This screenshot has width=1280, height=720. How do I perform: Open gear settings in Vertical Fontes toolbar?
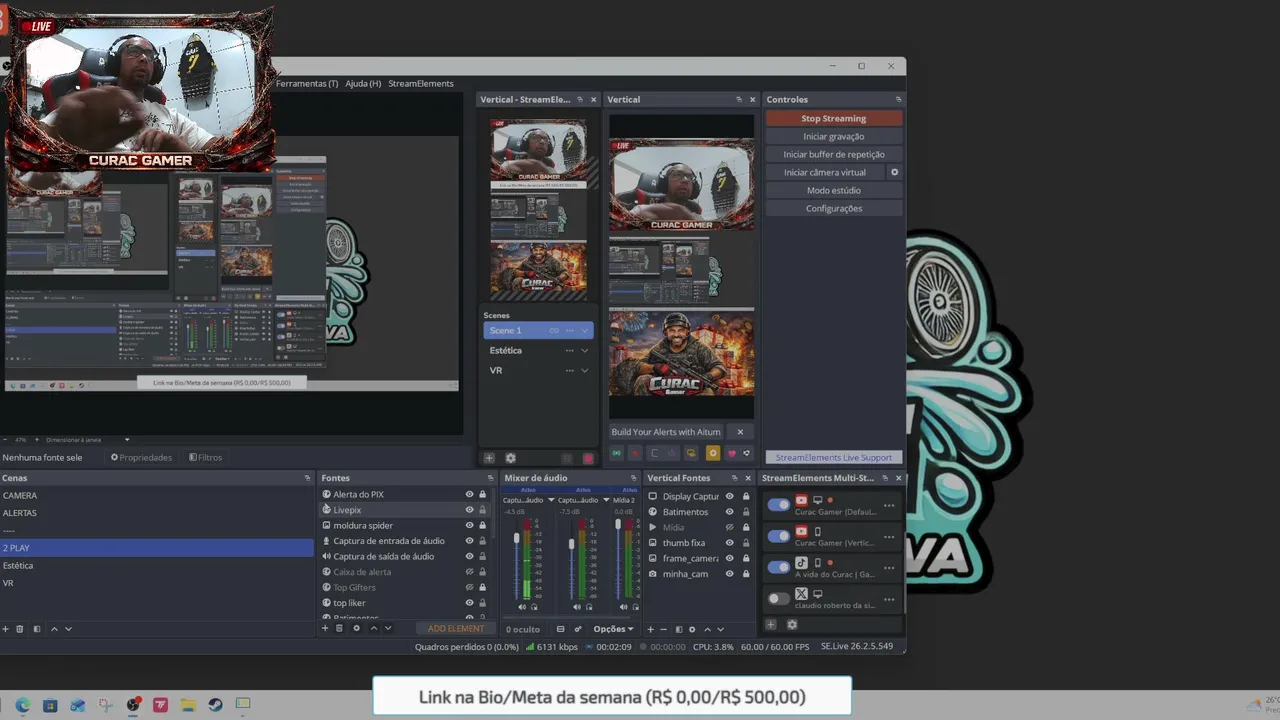point(692,629)
